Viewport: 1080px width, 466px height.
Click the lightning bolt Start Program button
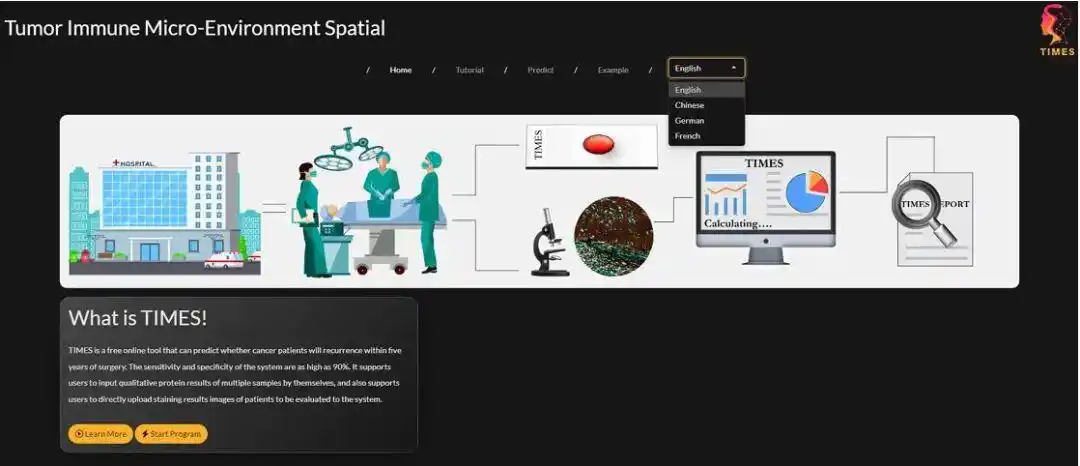tap(171, 434)
